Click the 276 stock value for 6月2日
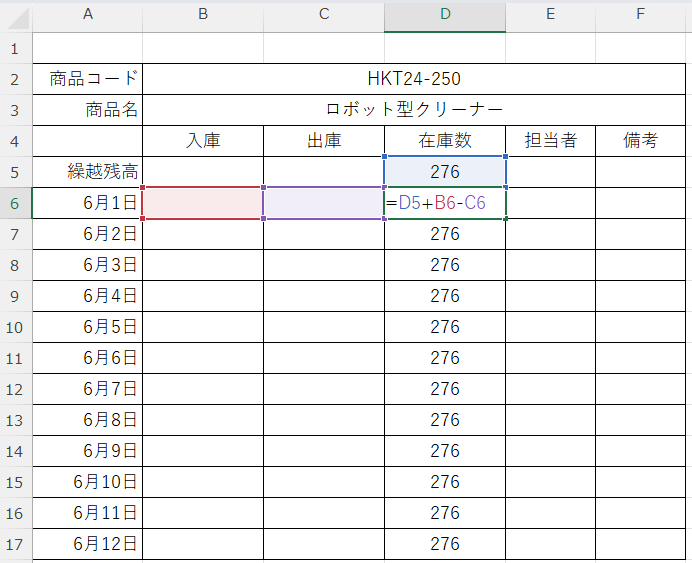This screenshot has width=692, height=563. click(x=445, y=234)
